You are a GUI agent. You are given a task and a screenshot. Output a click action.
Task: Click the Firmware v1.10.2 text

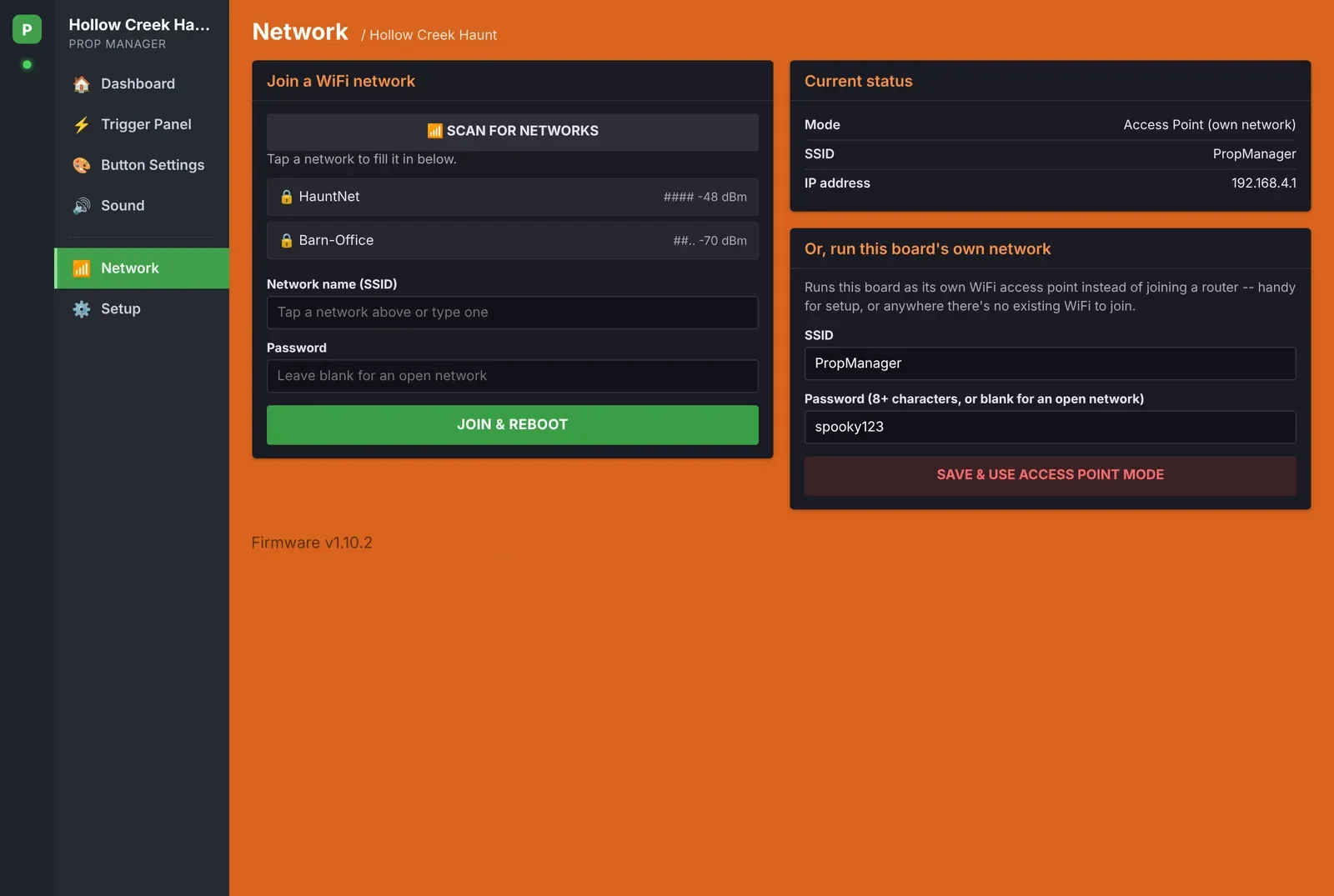pyautogui.click(x=312, y=543)
